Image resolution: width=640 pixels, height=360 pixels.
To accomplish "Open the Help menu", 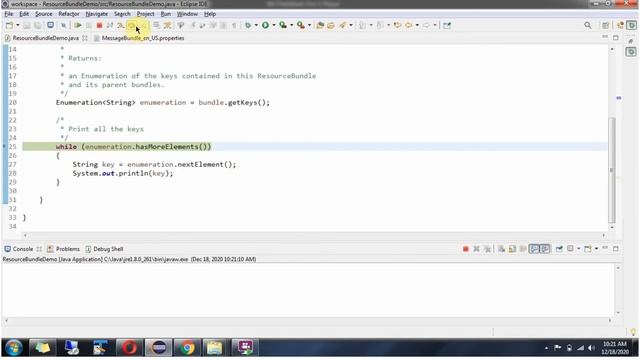I will click(x=210, y=14).
